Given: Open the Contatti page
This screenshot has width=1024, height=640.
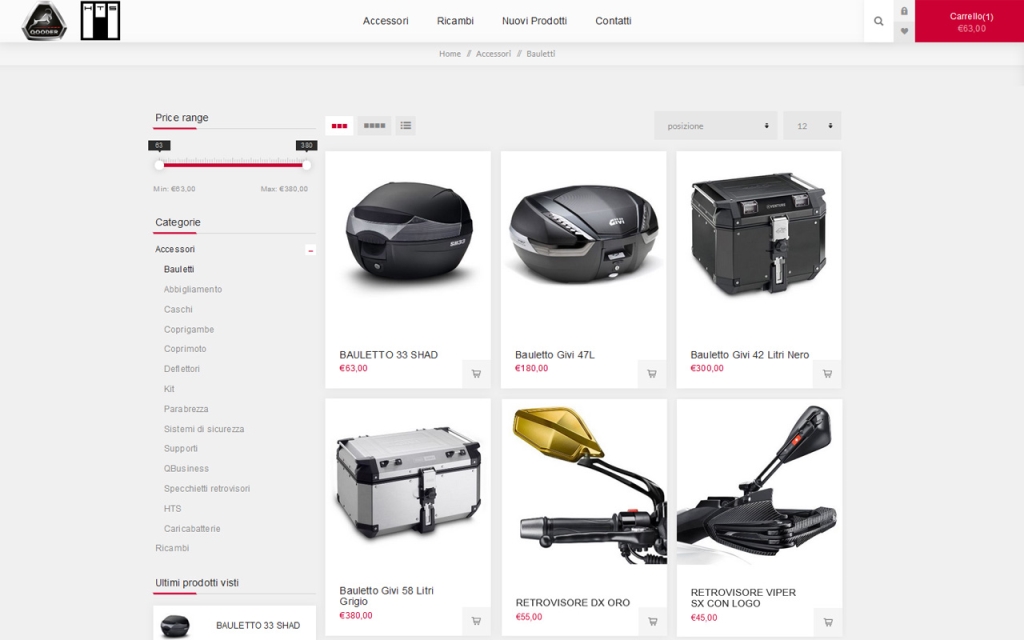Looking at the screenshot, I should pos(613,21).
